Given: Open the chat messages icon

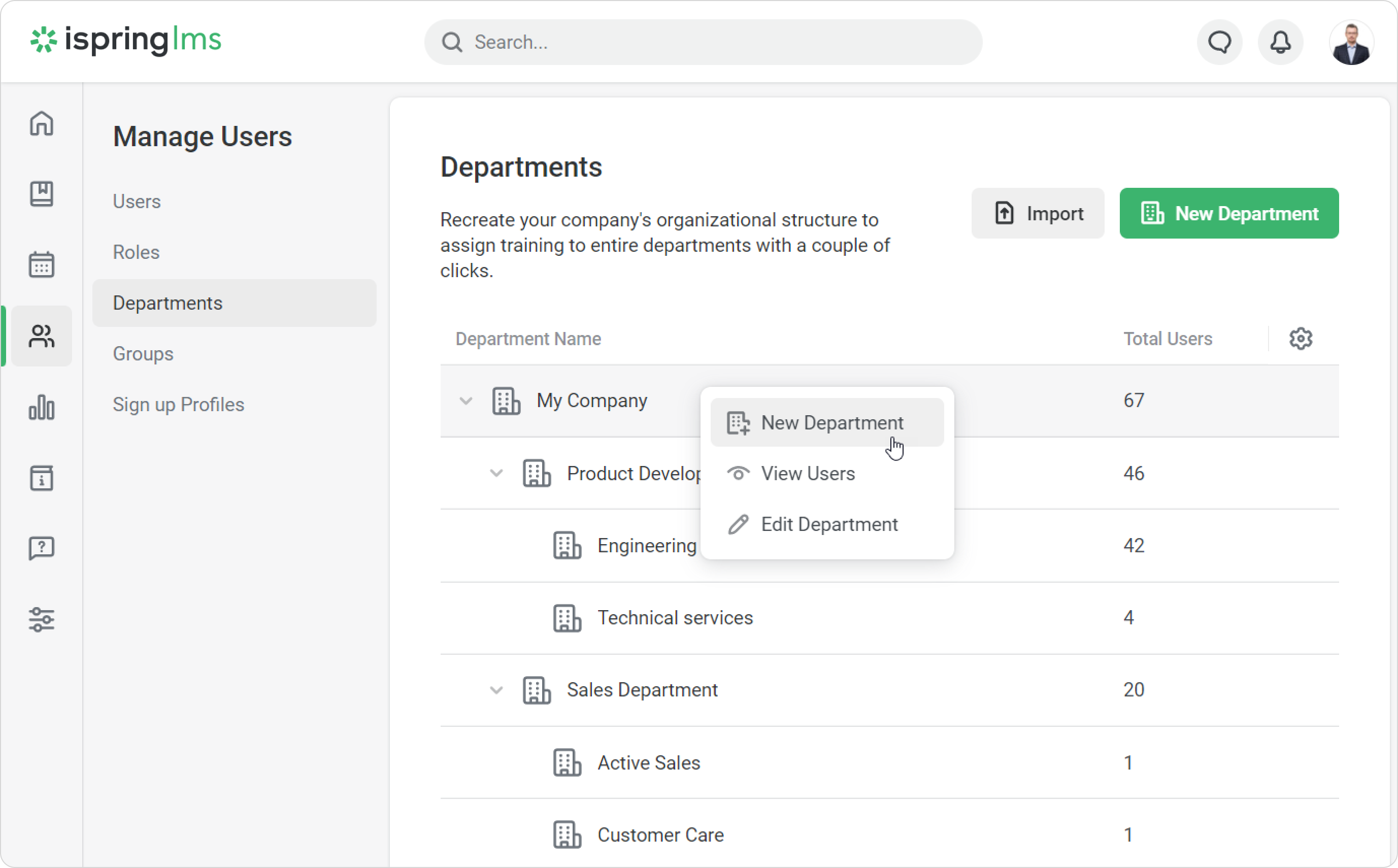Looking at the screenshot, I should 1219,42.
